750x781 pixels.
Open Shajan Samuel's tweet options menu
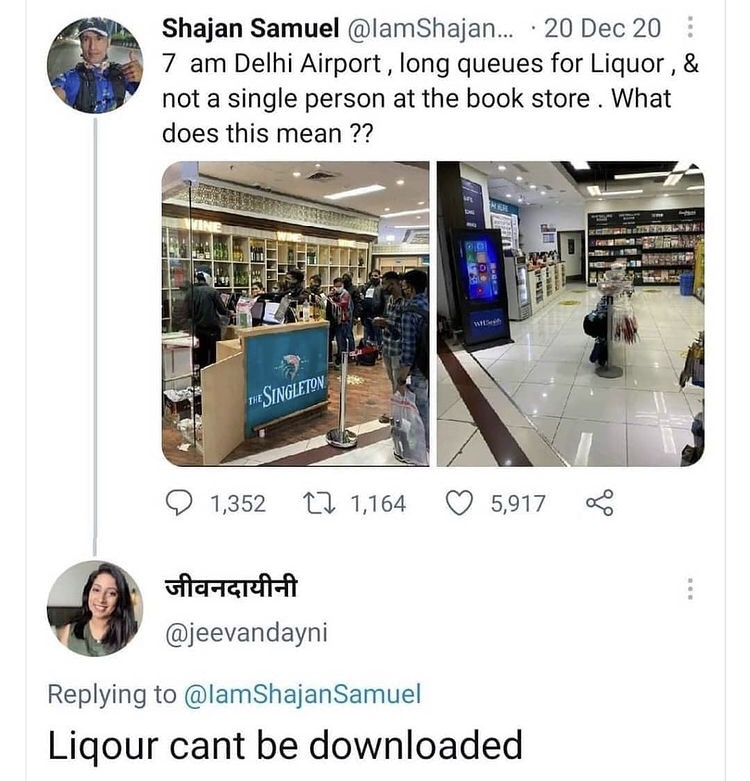click(690, 27)
